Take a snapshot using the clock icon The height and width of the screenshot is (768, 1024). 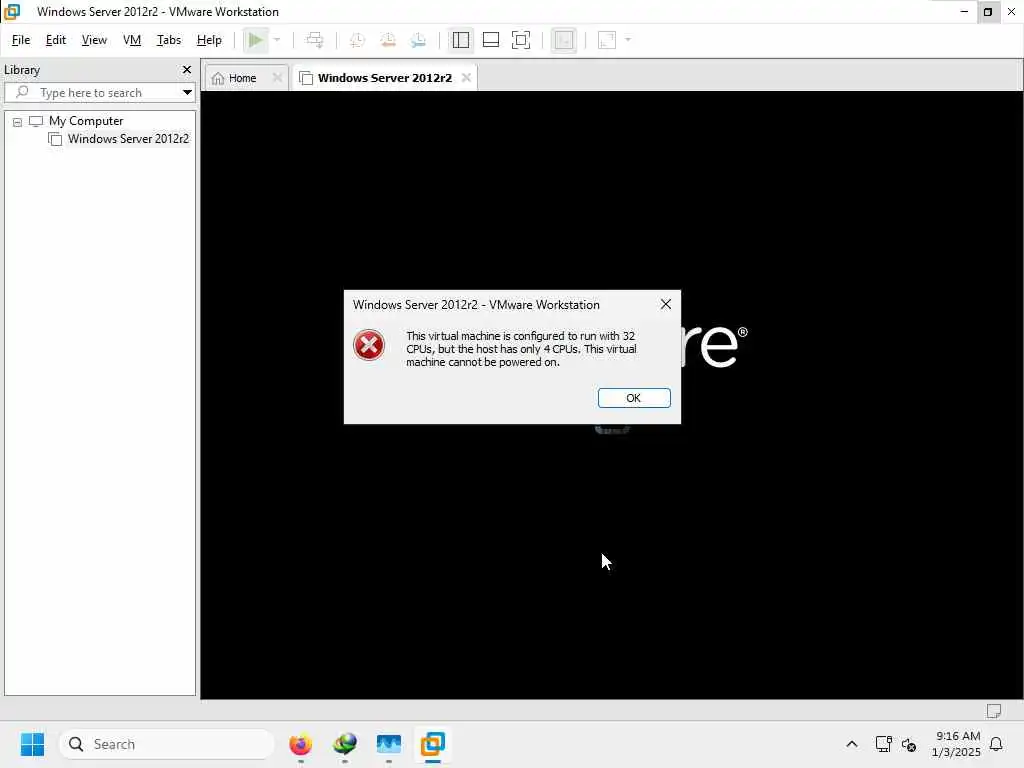click(357, 40)
